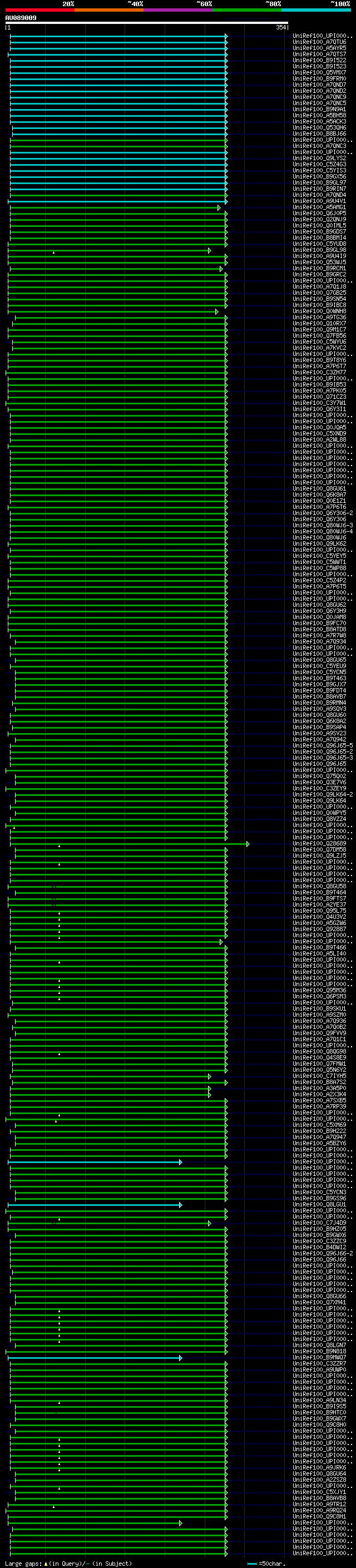The height and width of the screenshot is (1568, 356).
Task: Click the long green alignment bar for Q28689
Action: (x=129, y=844)
